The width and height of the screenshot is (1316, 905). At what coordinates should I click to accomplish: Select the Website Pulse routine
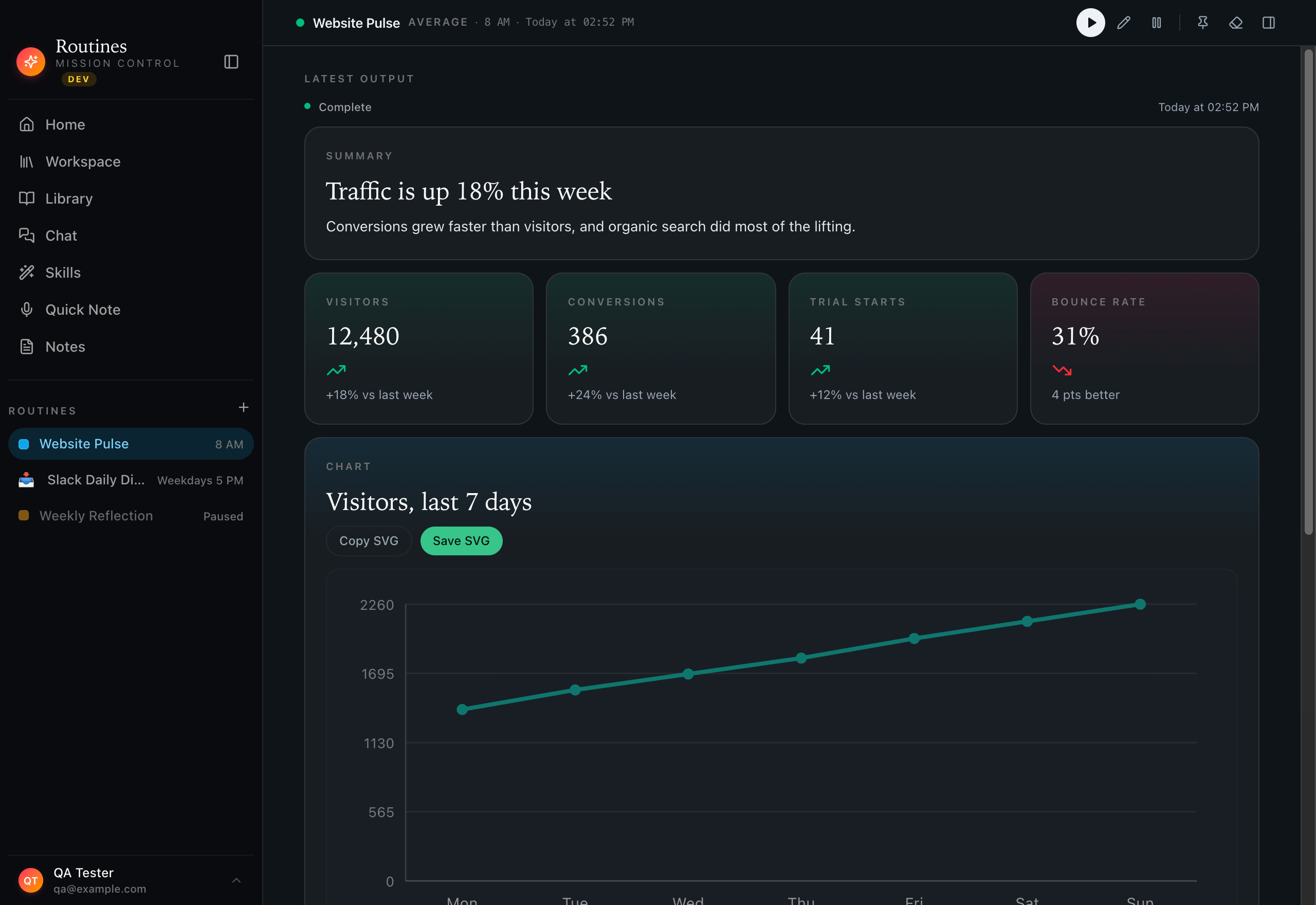(x=131, y=444)
